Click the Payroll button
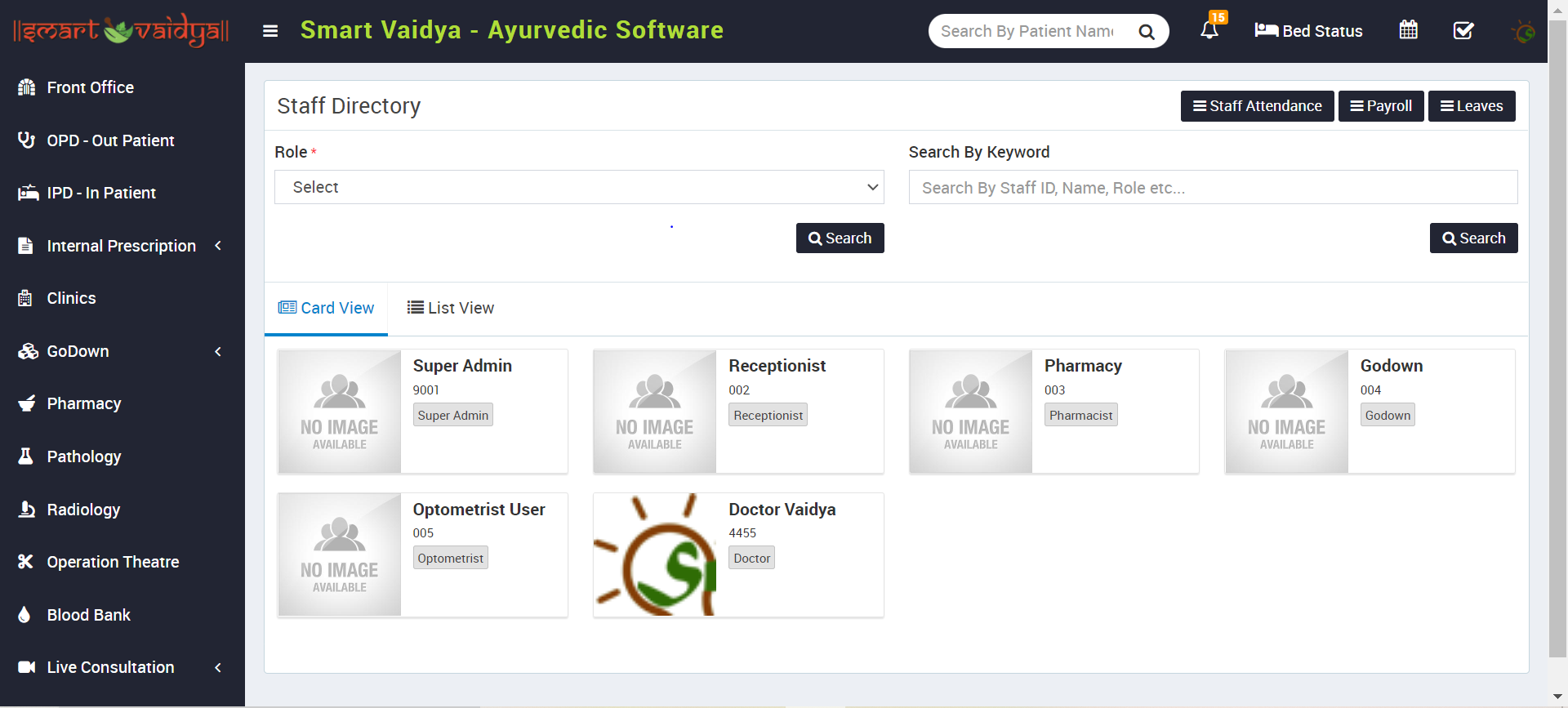Image resolution: width=1568 pixels, height=708 pixels. click(x=1381, y=106)
